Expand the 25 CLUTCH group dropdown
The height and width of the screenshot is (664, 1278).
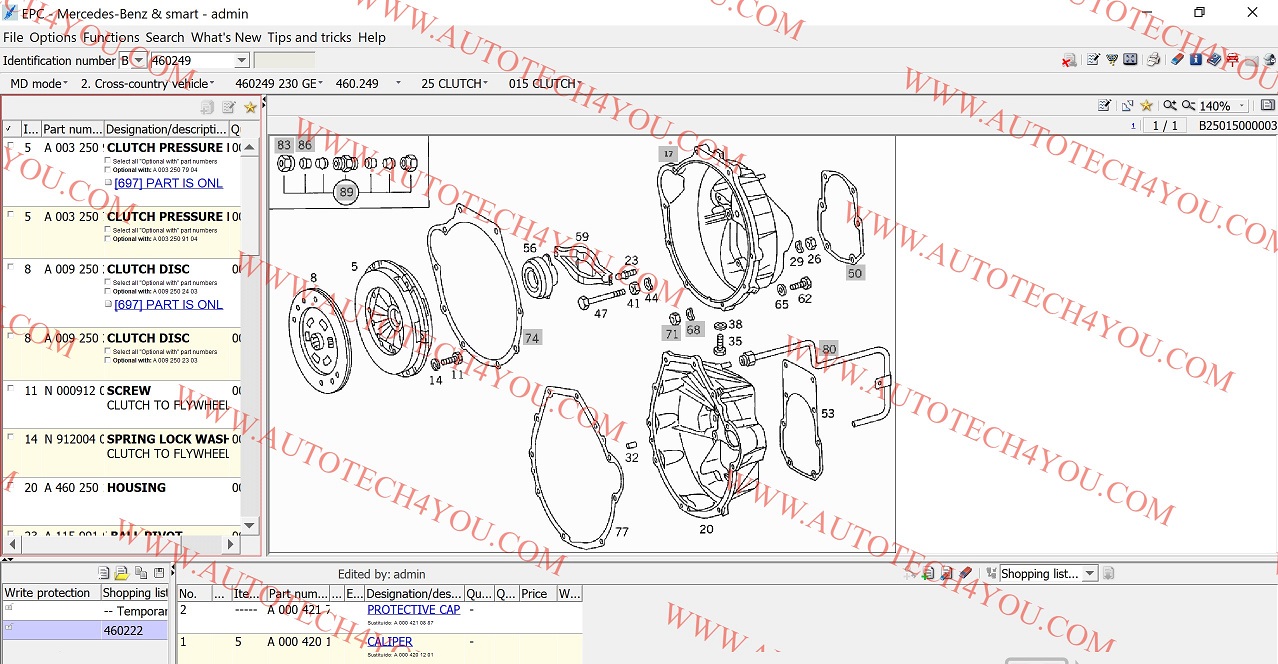[486, 83]
